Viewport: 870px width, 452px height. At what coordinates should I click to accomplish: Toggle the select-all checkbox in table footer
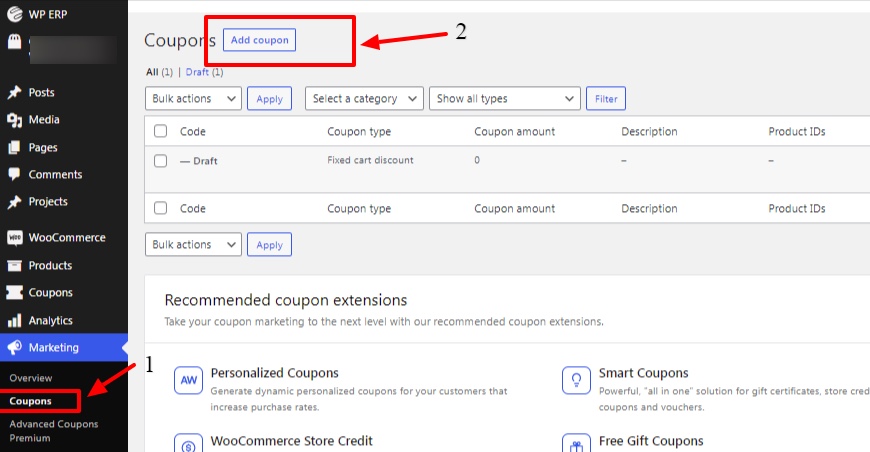pos(161,208)
